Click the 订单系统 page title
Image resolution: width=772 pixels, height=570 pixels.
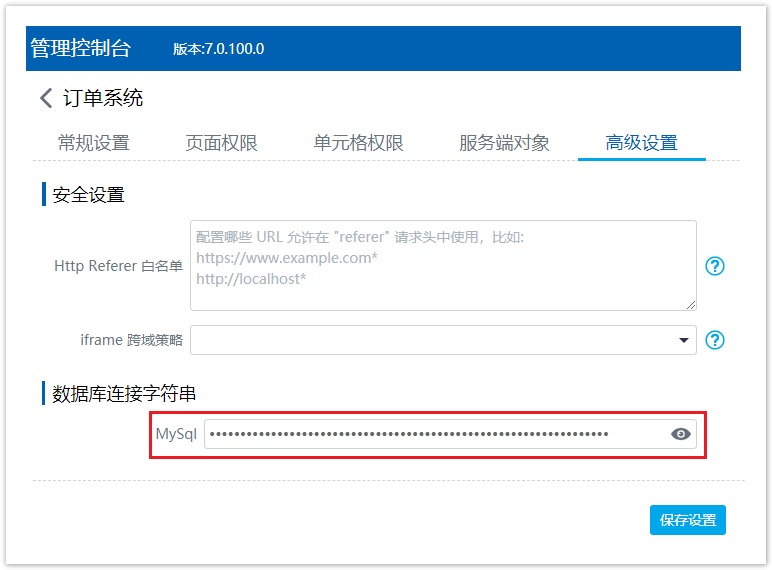click(x=103, y=98)
